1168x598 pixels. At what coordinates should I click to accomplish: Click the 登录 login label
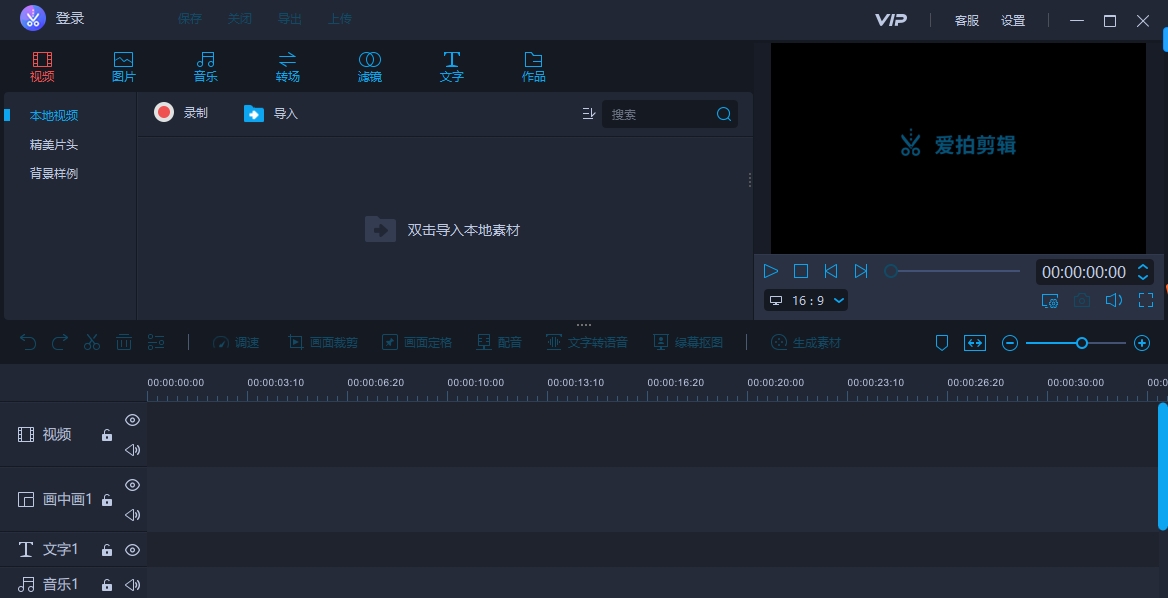coord(70,19)
